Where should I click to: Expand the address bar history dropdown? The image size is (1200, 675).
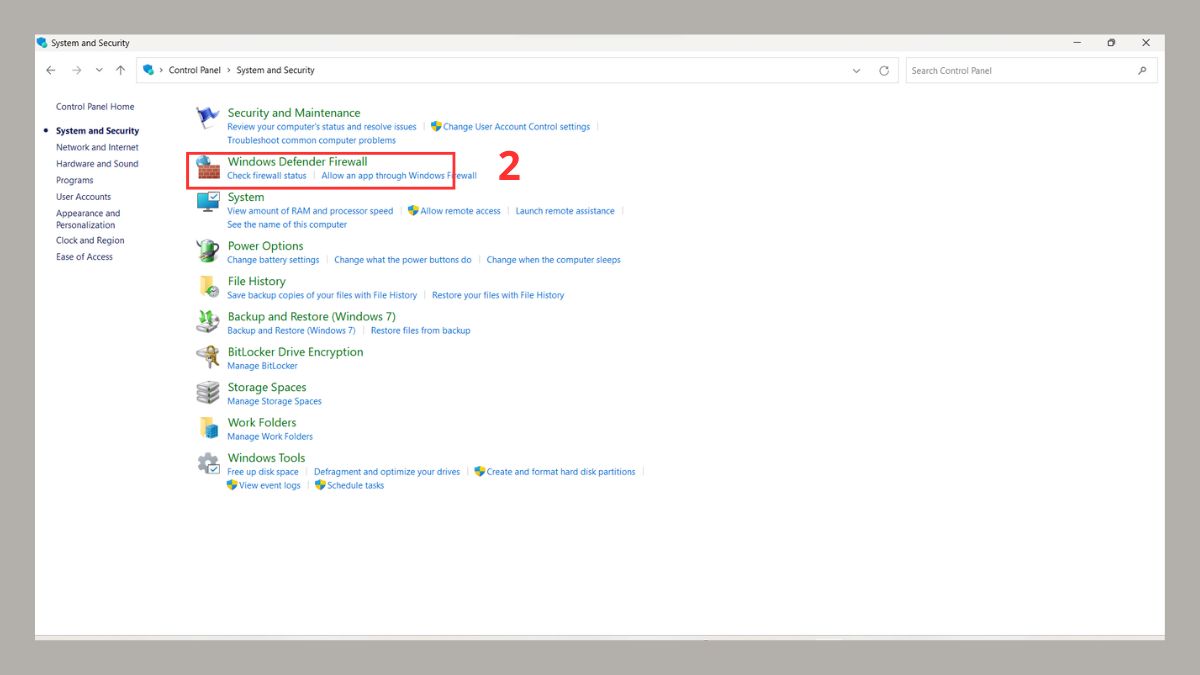pyautogui.click(x=856, y=71)
